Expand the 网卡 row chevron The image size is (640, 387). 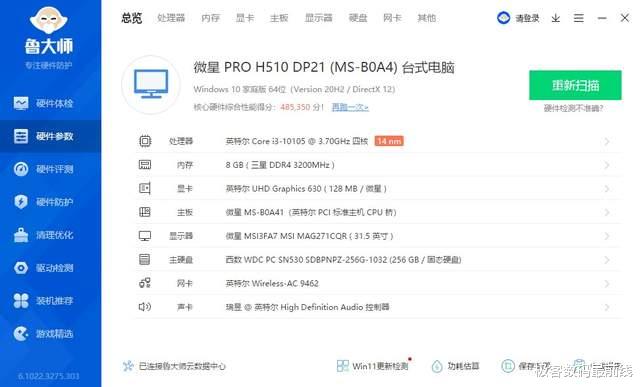(x=607, y=283)
